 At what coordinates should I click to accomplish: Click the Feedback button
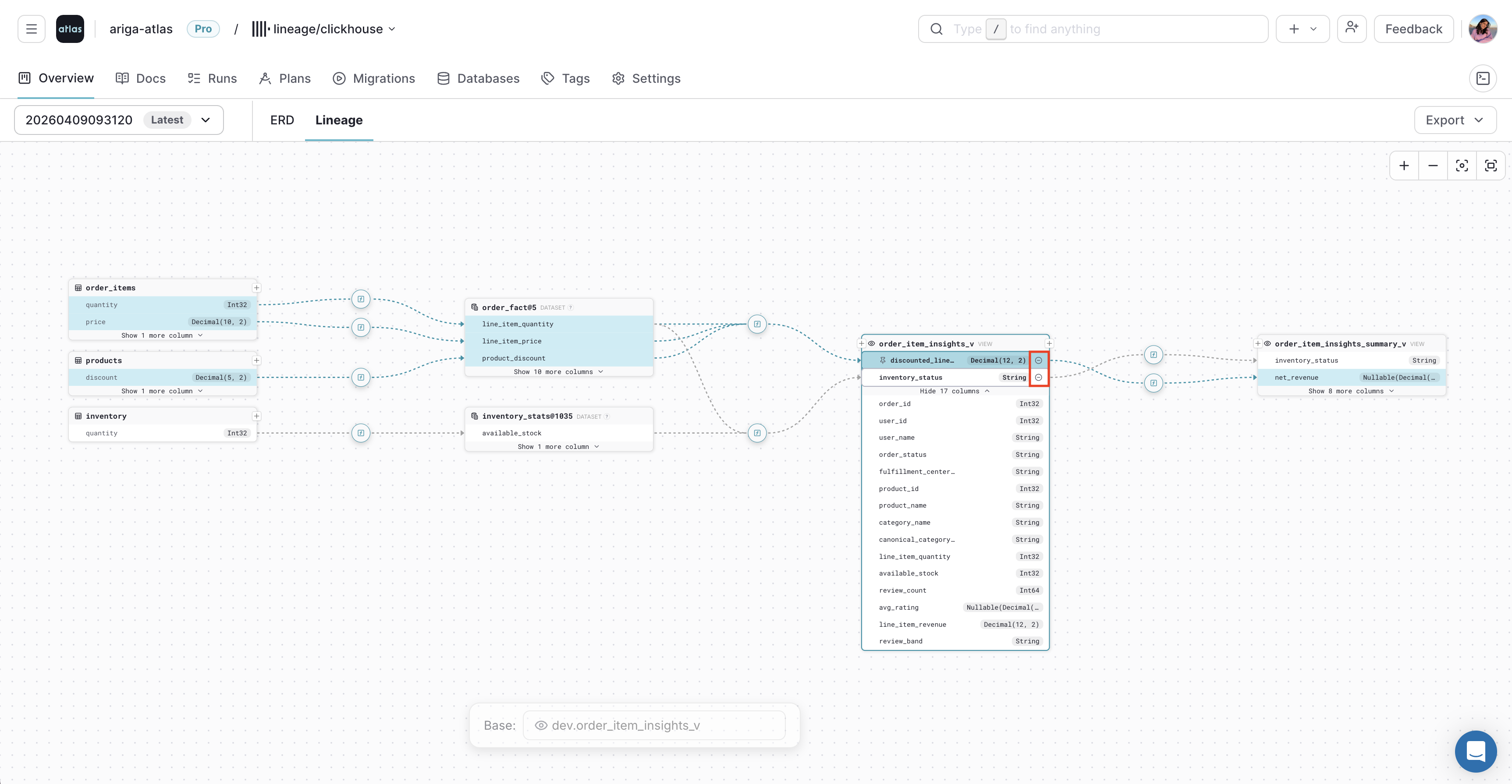point(1413,28)
